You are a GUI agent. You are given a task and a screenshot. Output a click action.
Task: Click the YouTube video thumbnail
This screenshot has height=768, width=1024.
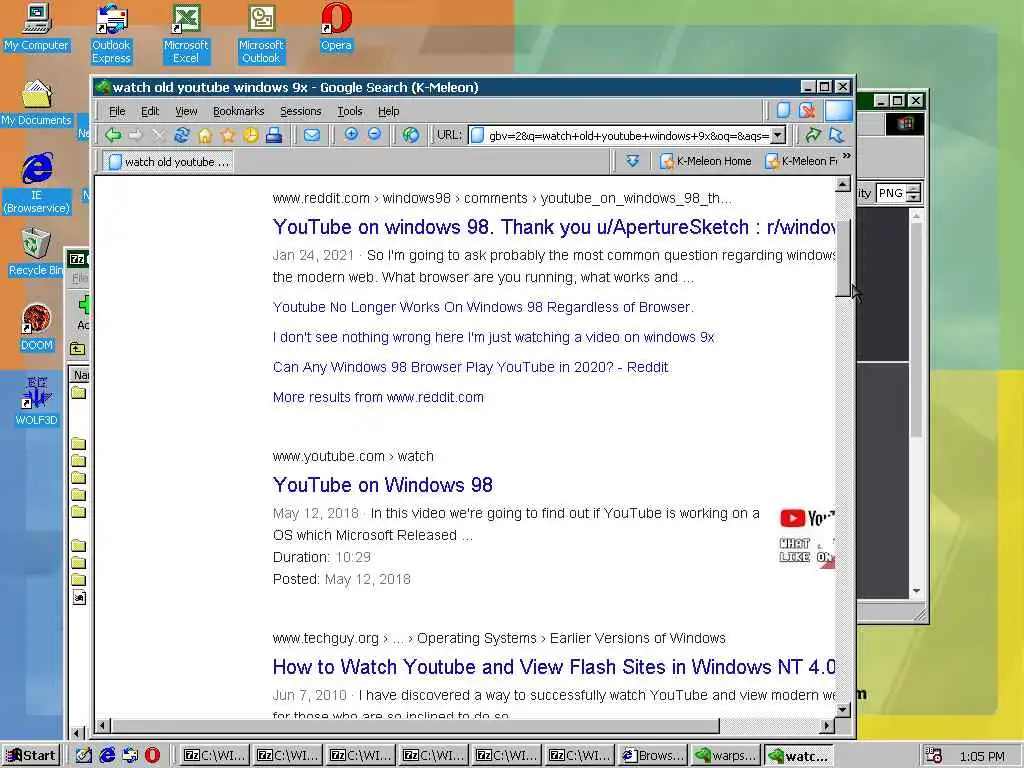pyautogui.click(x=807, y=536)
